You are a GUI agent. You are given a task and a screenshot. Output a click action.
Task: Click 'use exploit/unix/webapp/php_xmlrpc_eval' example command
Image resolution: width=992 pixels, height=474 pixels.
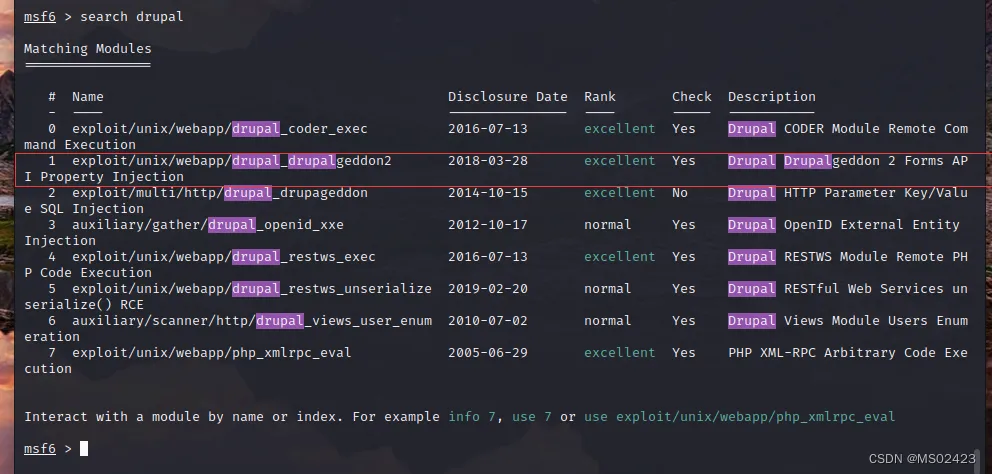[740, 417]
